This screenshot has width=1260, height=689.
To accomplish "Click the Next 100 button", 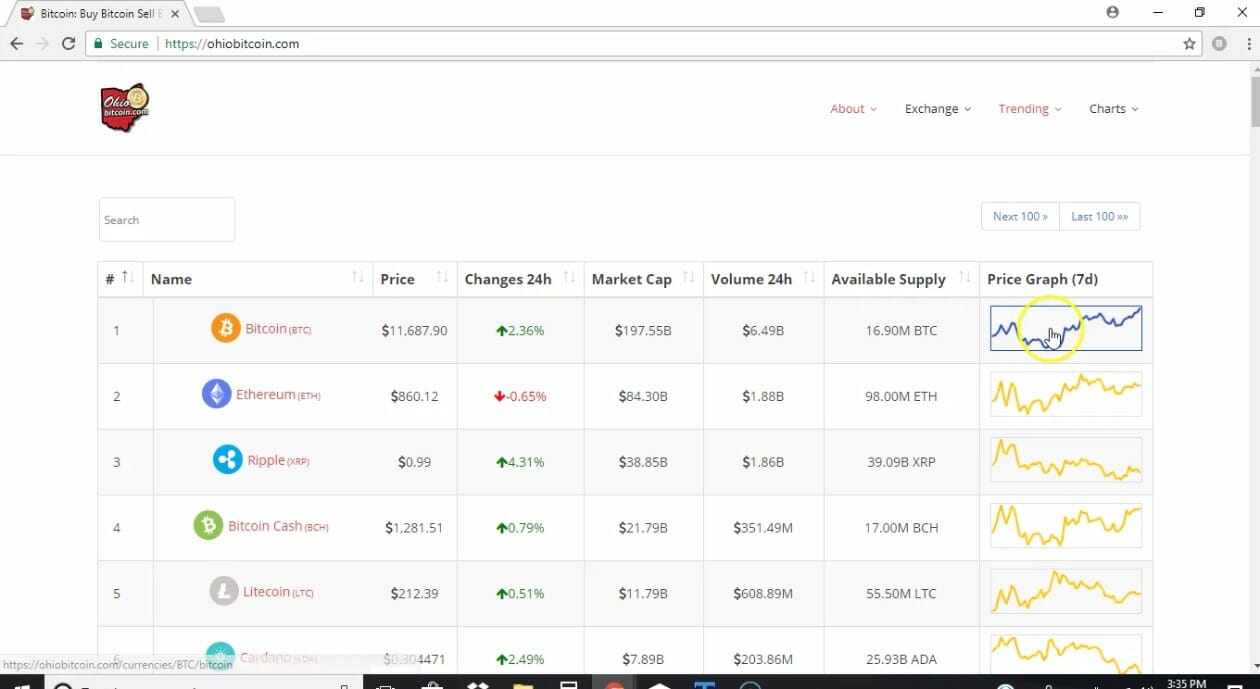I will point(1020,217).
